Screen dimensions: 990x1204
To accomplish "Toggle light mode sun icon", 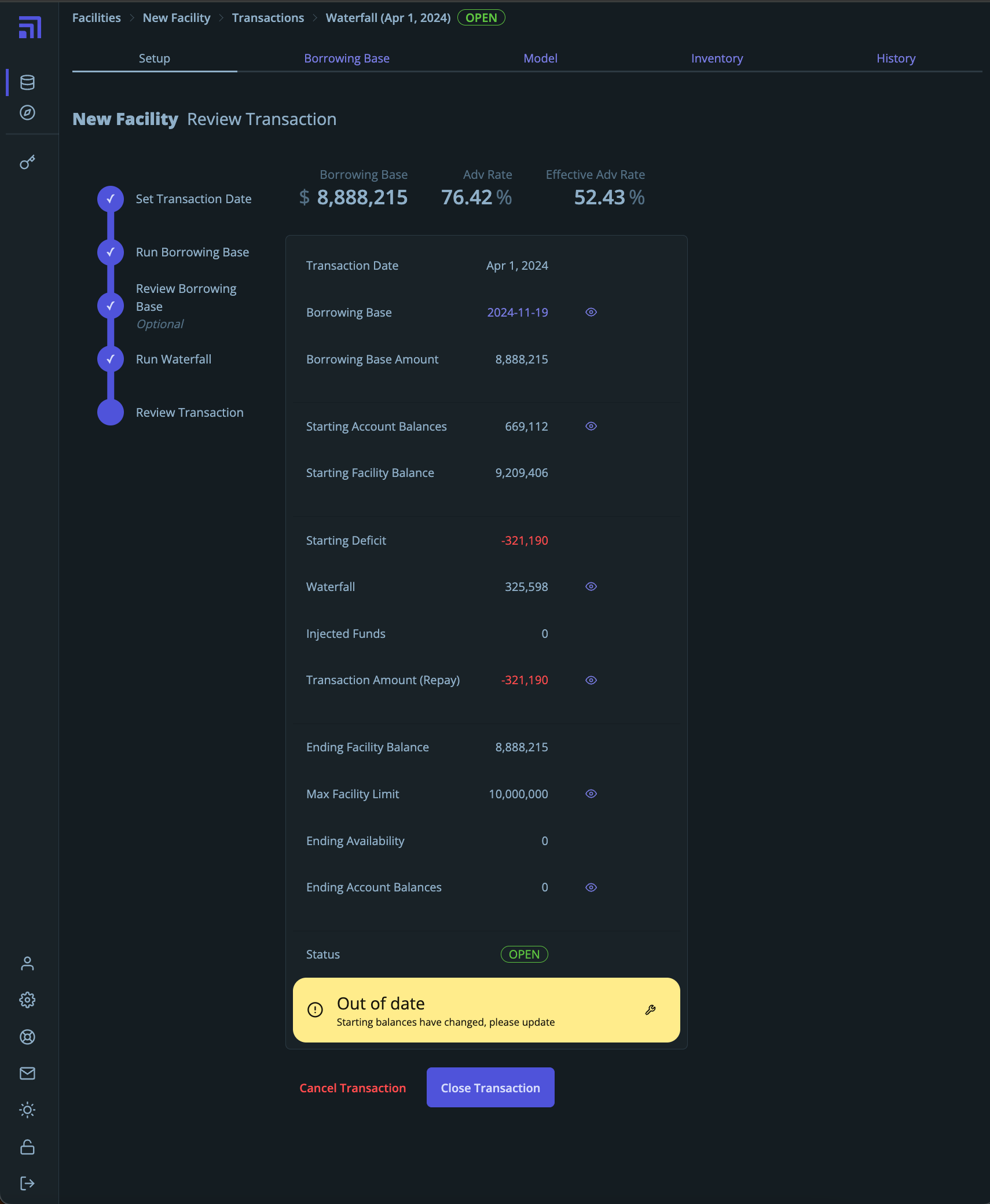I will [27, 1110].
